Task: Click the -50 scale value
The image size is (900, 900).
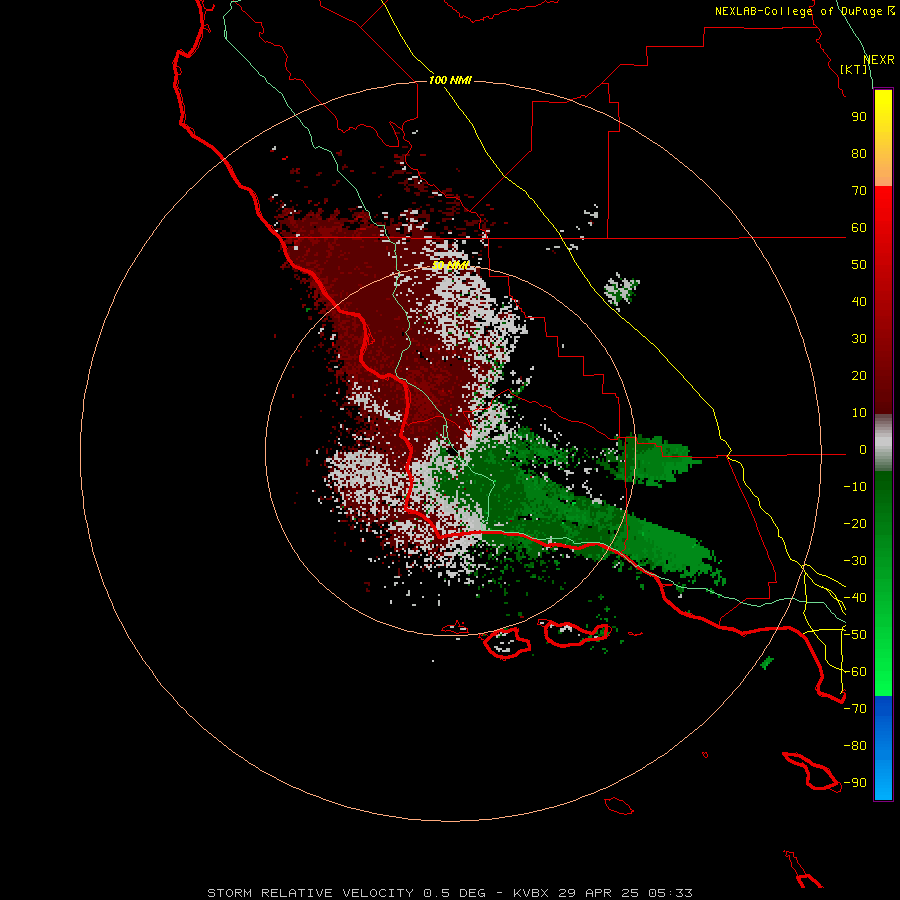Action: pos(855,635)
